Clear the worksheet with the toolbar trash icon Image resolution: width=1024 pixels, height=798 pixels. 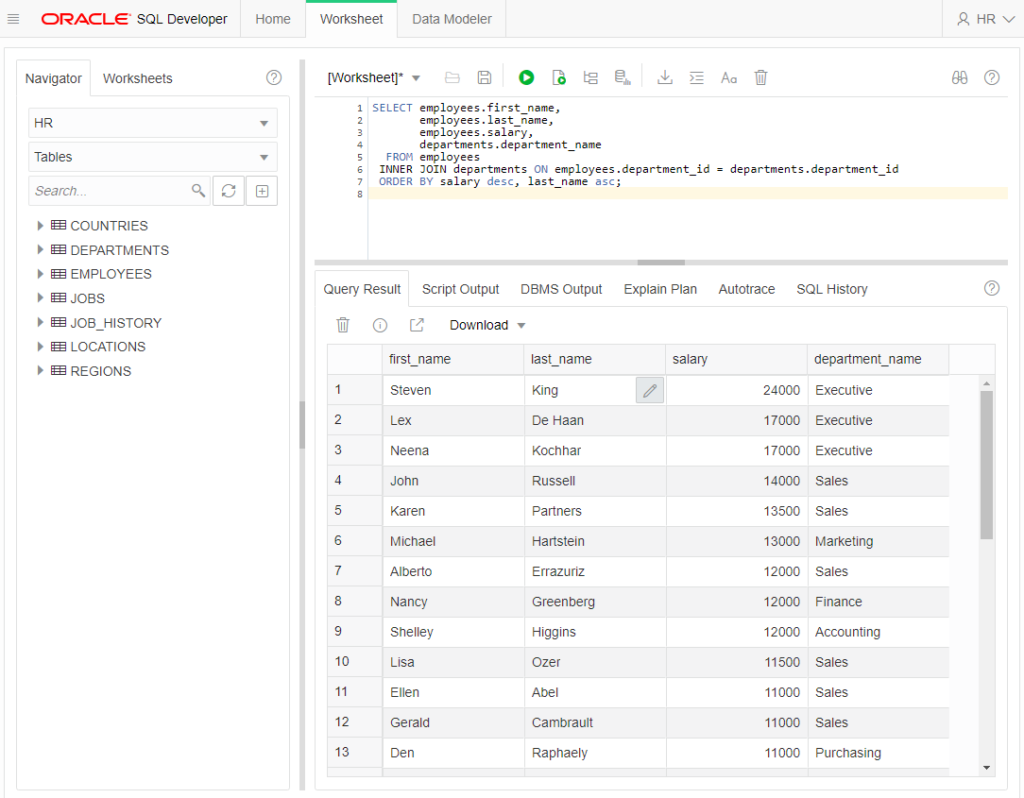761,78
